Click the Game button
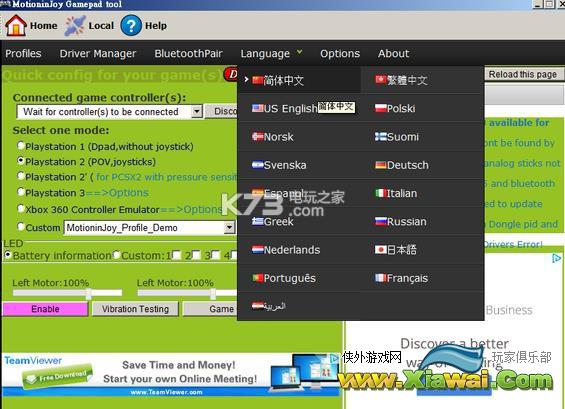Screen dimensions: 565x409 210,309
